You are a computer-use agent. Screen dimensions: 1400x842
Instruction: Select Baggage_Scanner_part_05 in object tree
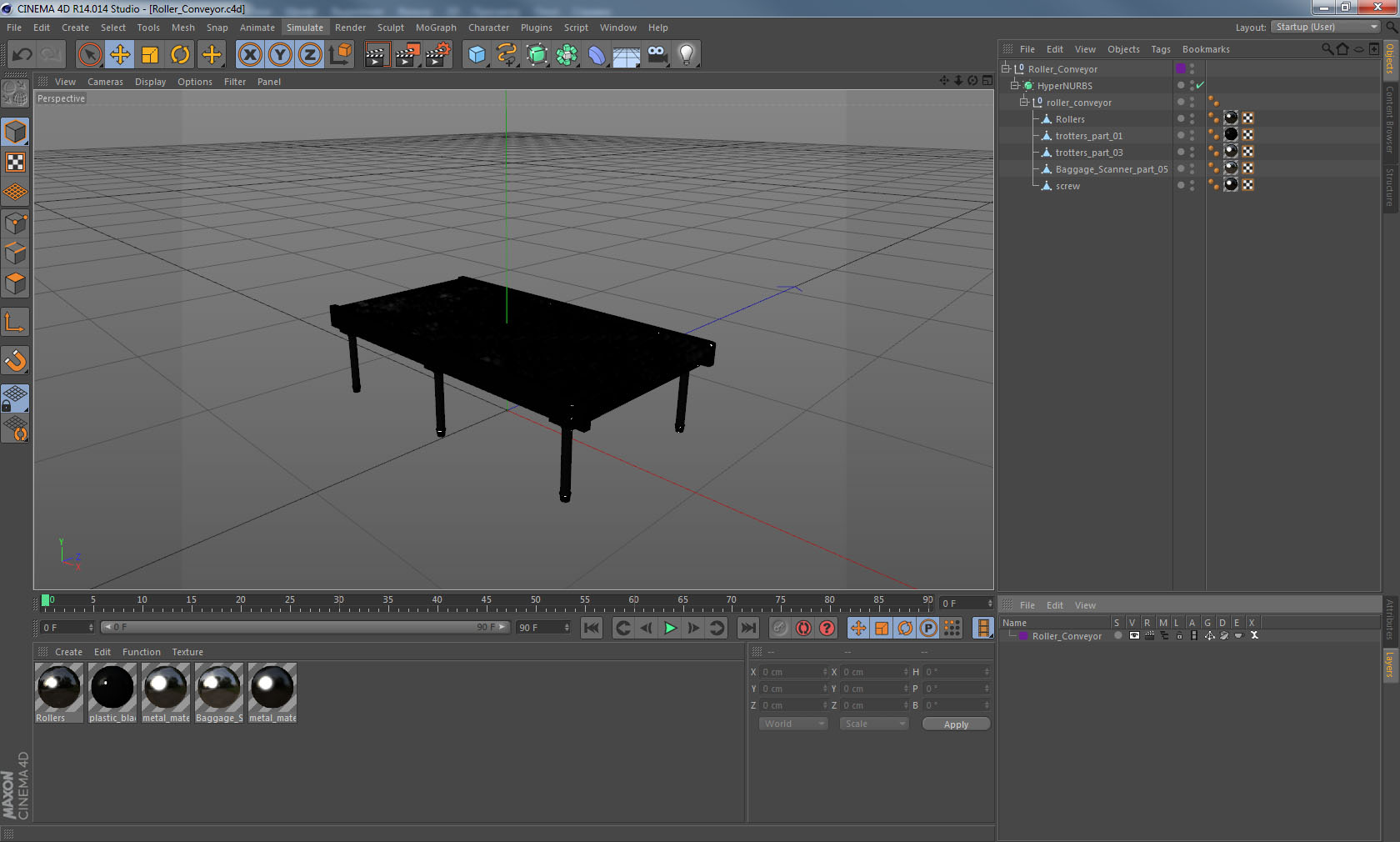coord(1111,169)
